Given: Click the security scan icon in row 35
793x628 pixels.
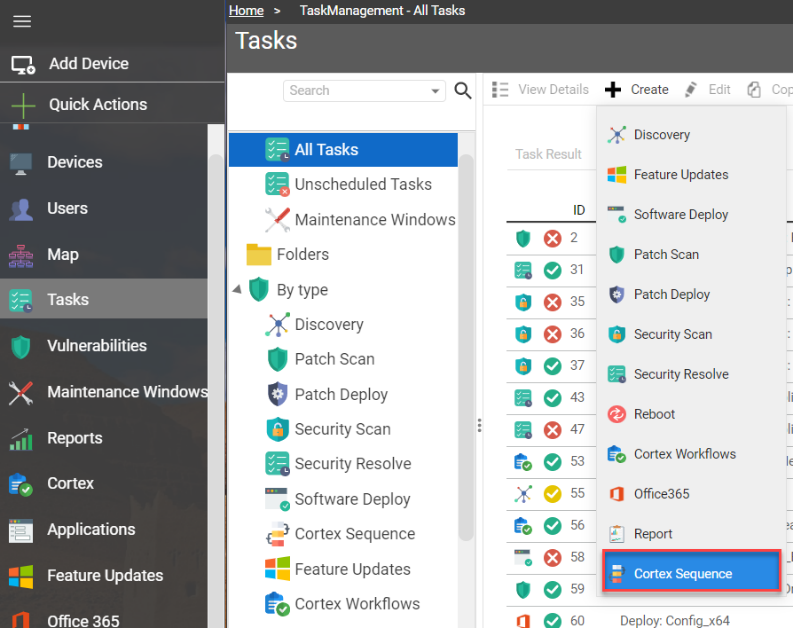Looking at the screenshot, I should click(x=523, y=302).
